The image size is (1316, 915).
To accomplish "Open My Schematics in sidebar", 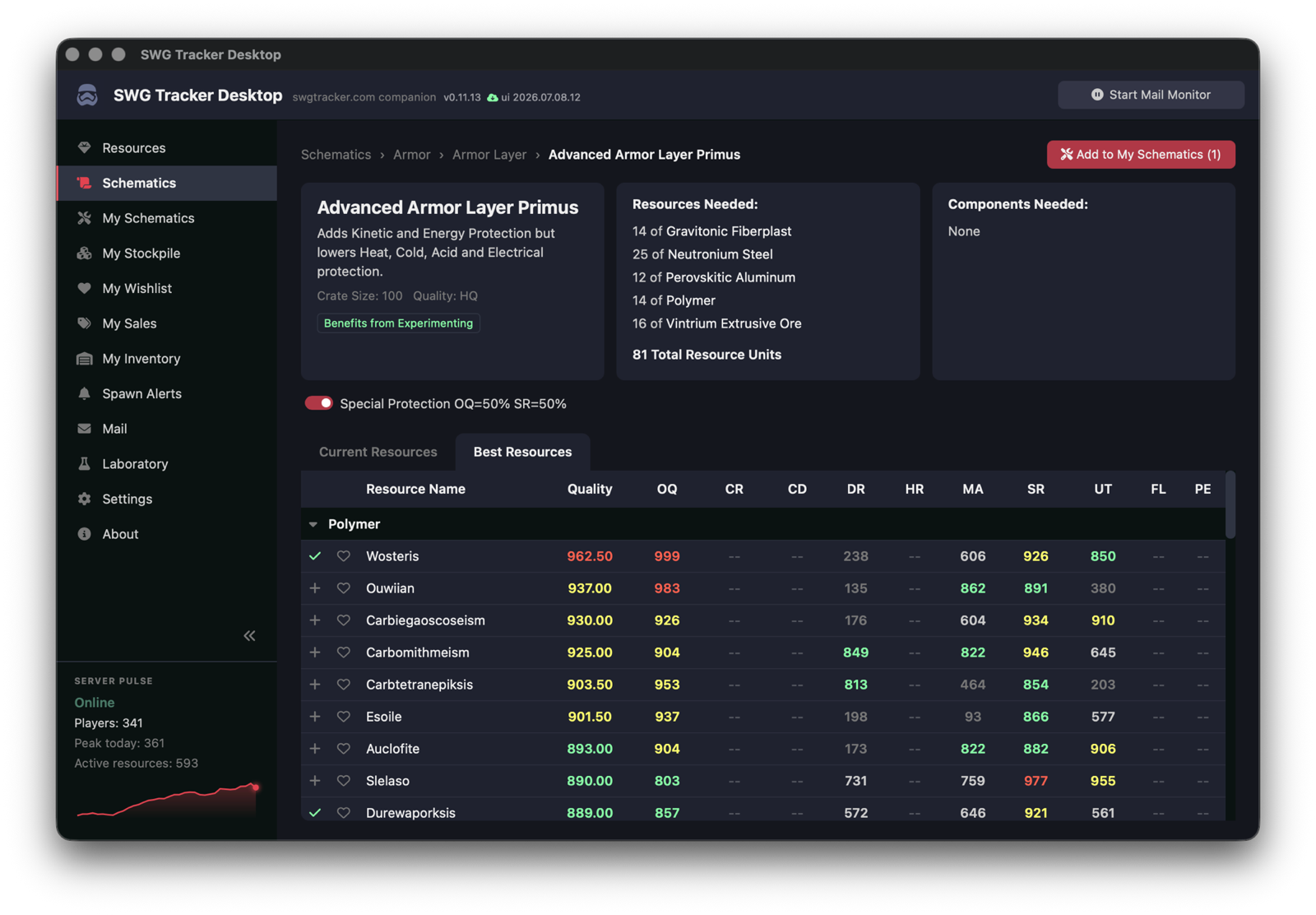I will pos(166,218).
